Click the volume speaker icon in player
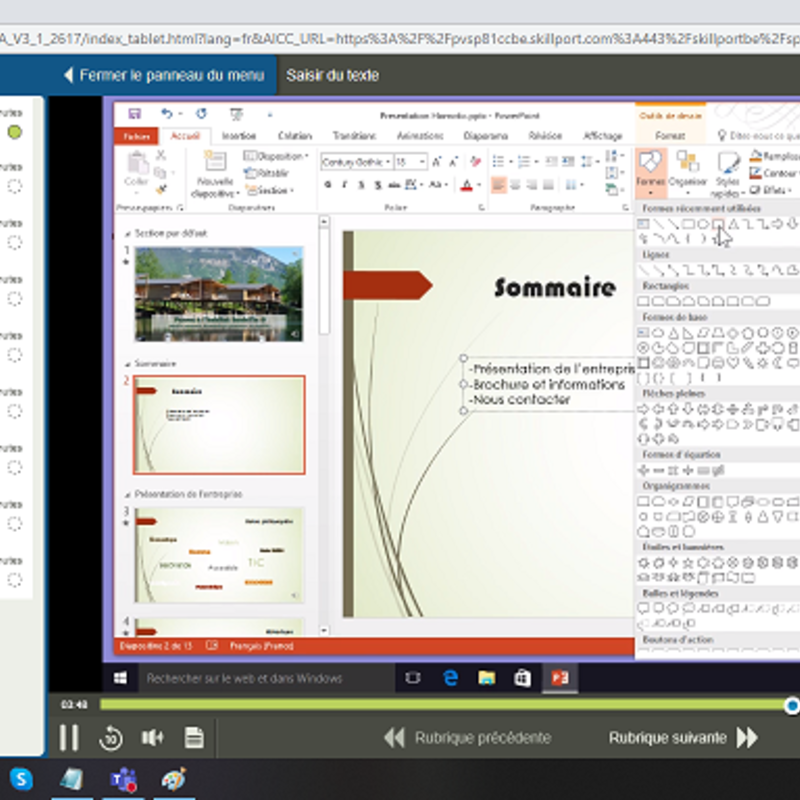The image size is (800, 800). click(x=152, y=738)
